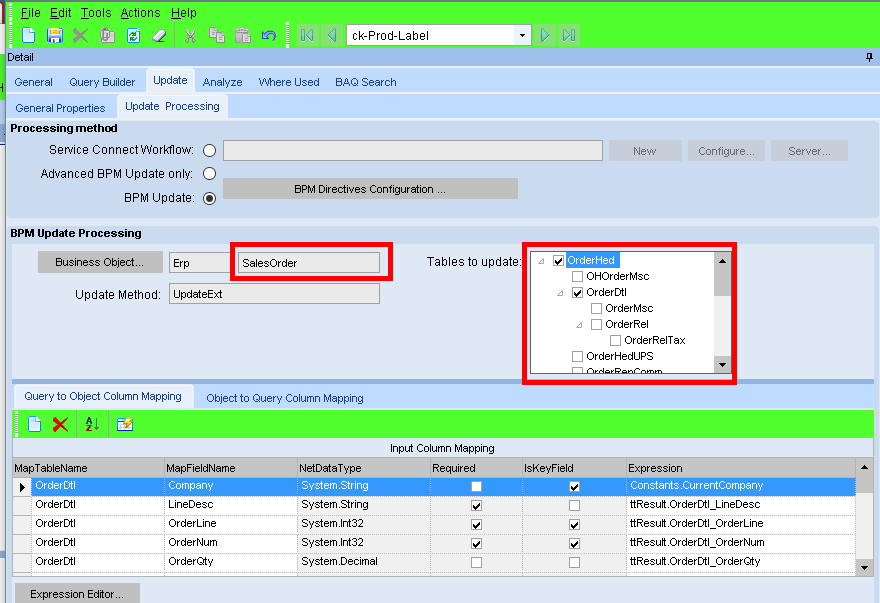Screen dimensions: 880x603
Task: Click the Cut scissors icon
Action: [x=189, y=35]
